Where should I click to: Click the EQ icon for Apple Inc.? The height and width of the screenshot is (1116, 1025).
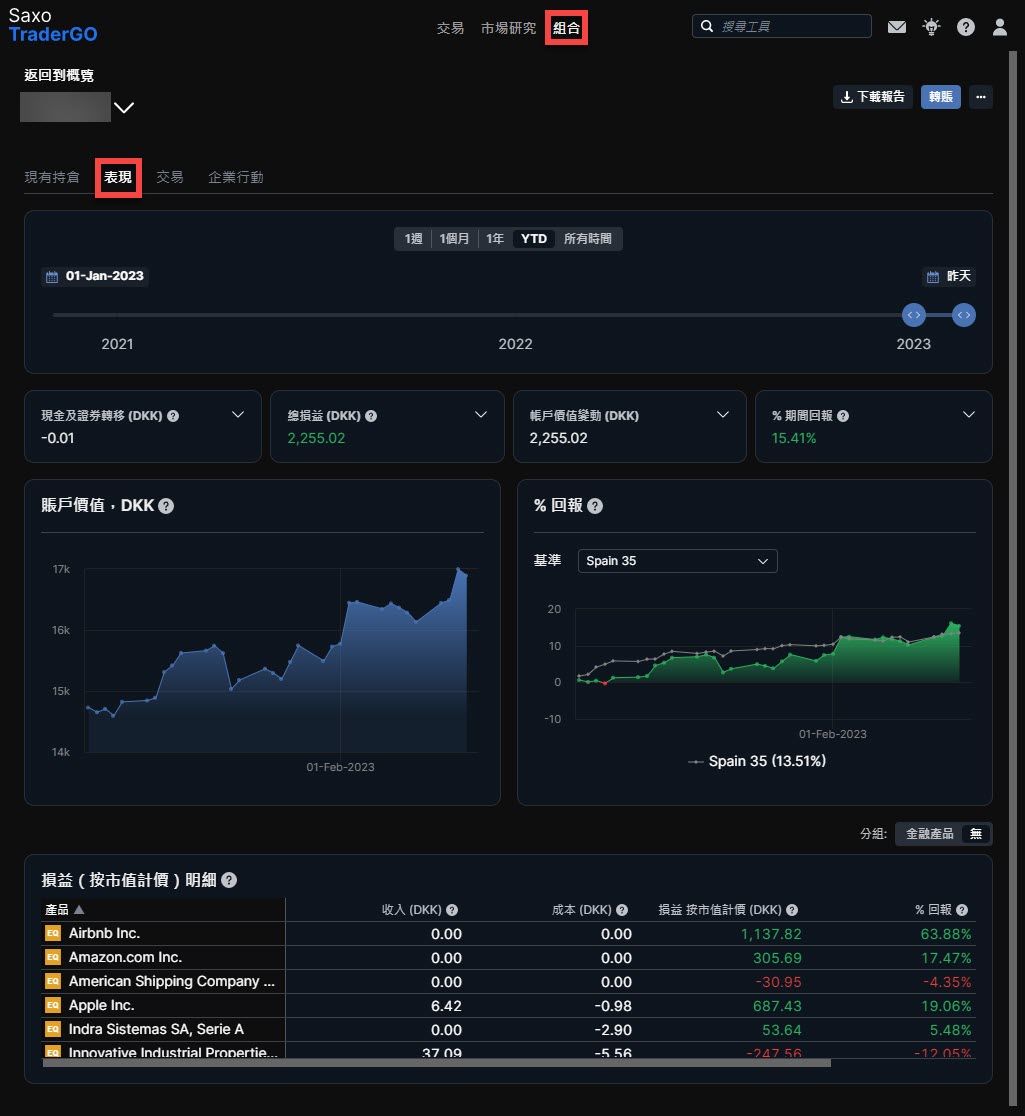53,1005
